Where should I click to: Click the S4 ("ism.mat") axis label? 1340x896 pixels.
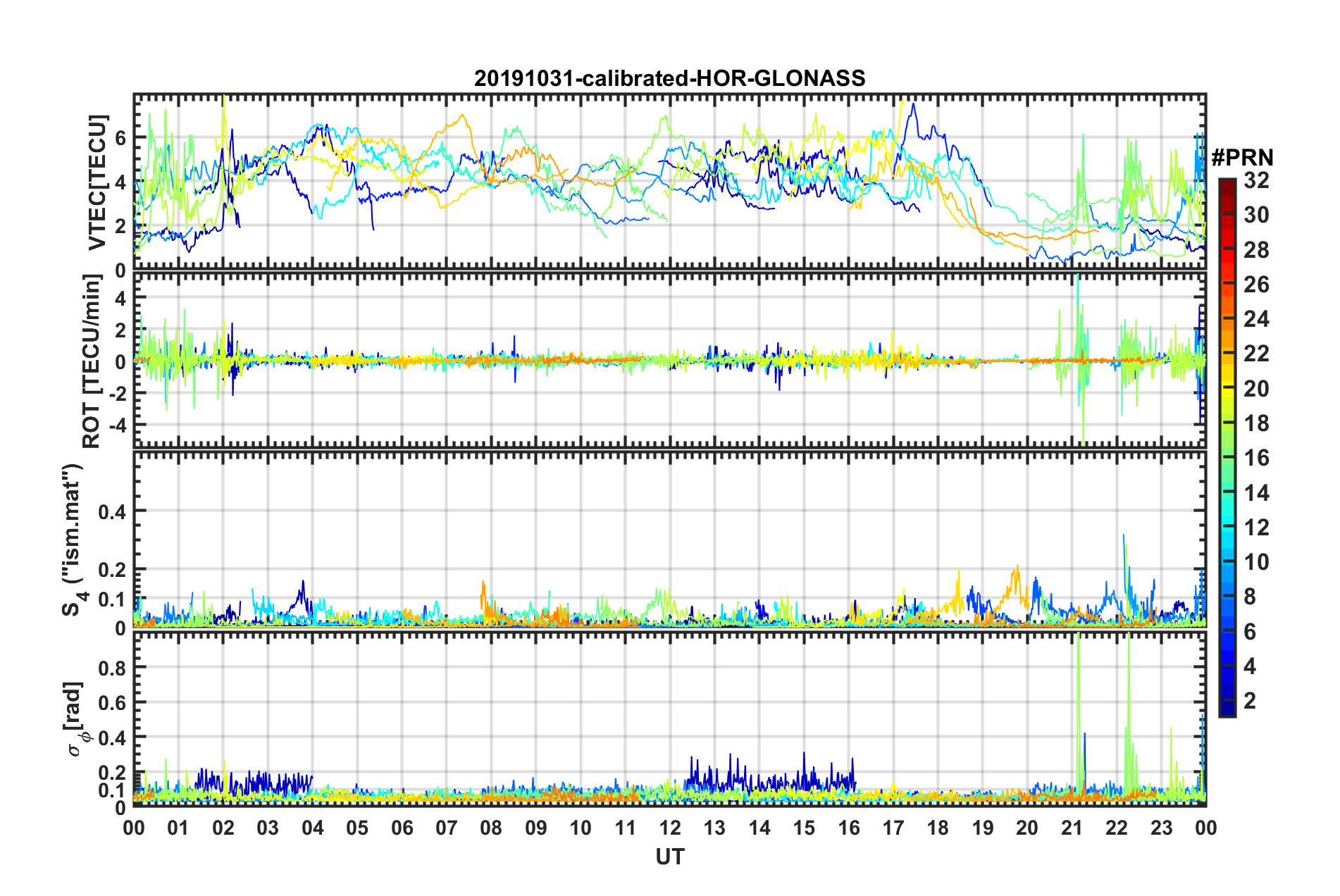tap(74, 540)
